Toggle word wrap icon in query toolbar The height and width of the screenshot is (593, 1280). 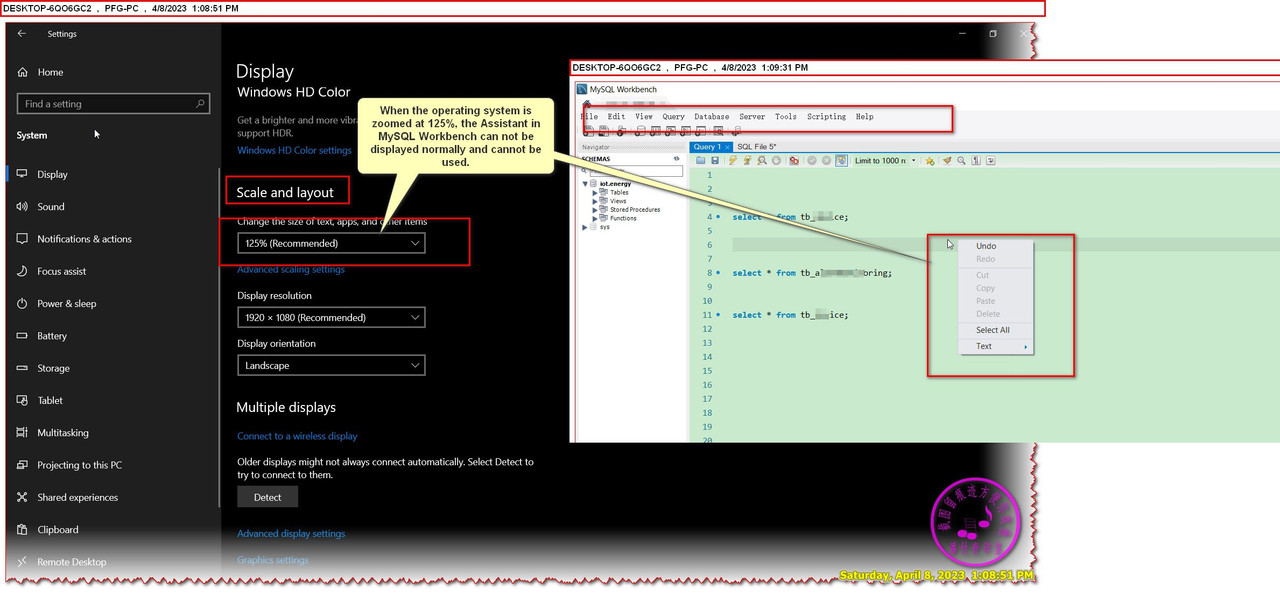991,160
